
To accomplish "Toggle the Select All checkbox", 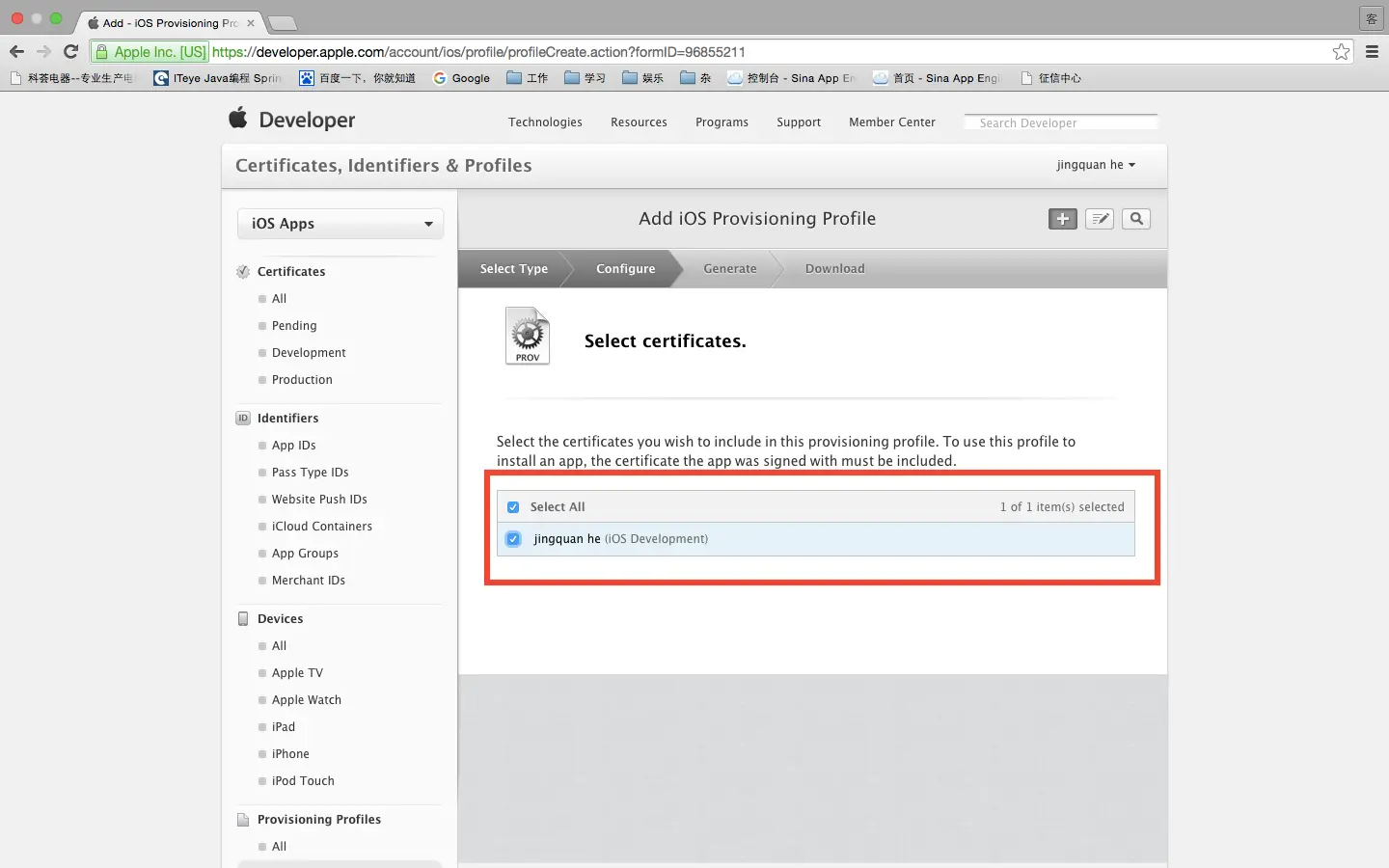I will [x=513, y=507].
